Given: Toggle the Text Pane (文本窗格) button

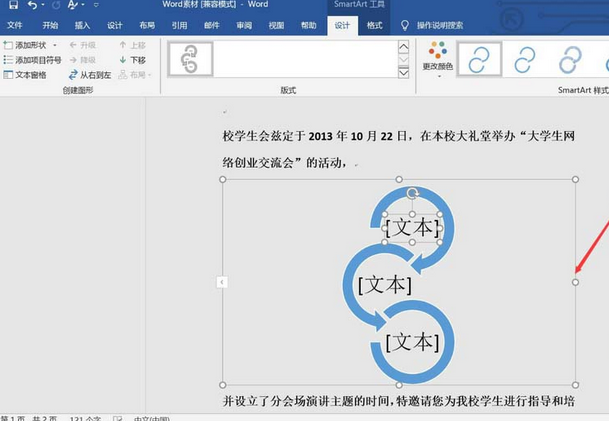Looking at the screenshot, I should pyautogui.click(x=25, y=75).
